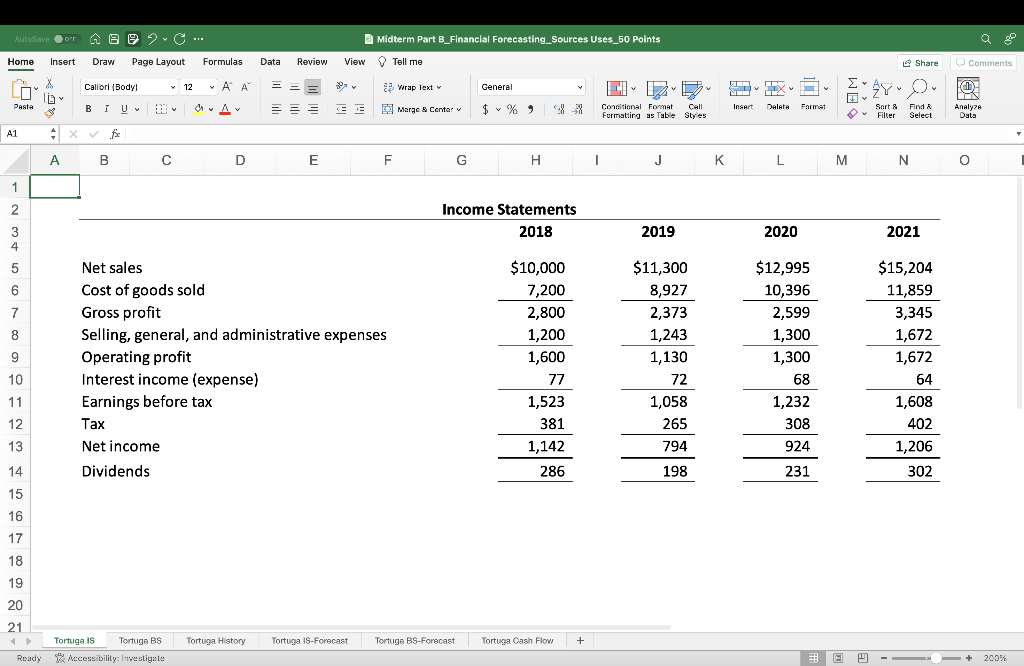Click the Format Painter brush icon
Screen dimensions: 1024x666
[x=50, y=112]
